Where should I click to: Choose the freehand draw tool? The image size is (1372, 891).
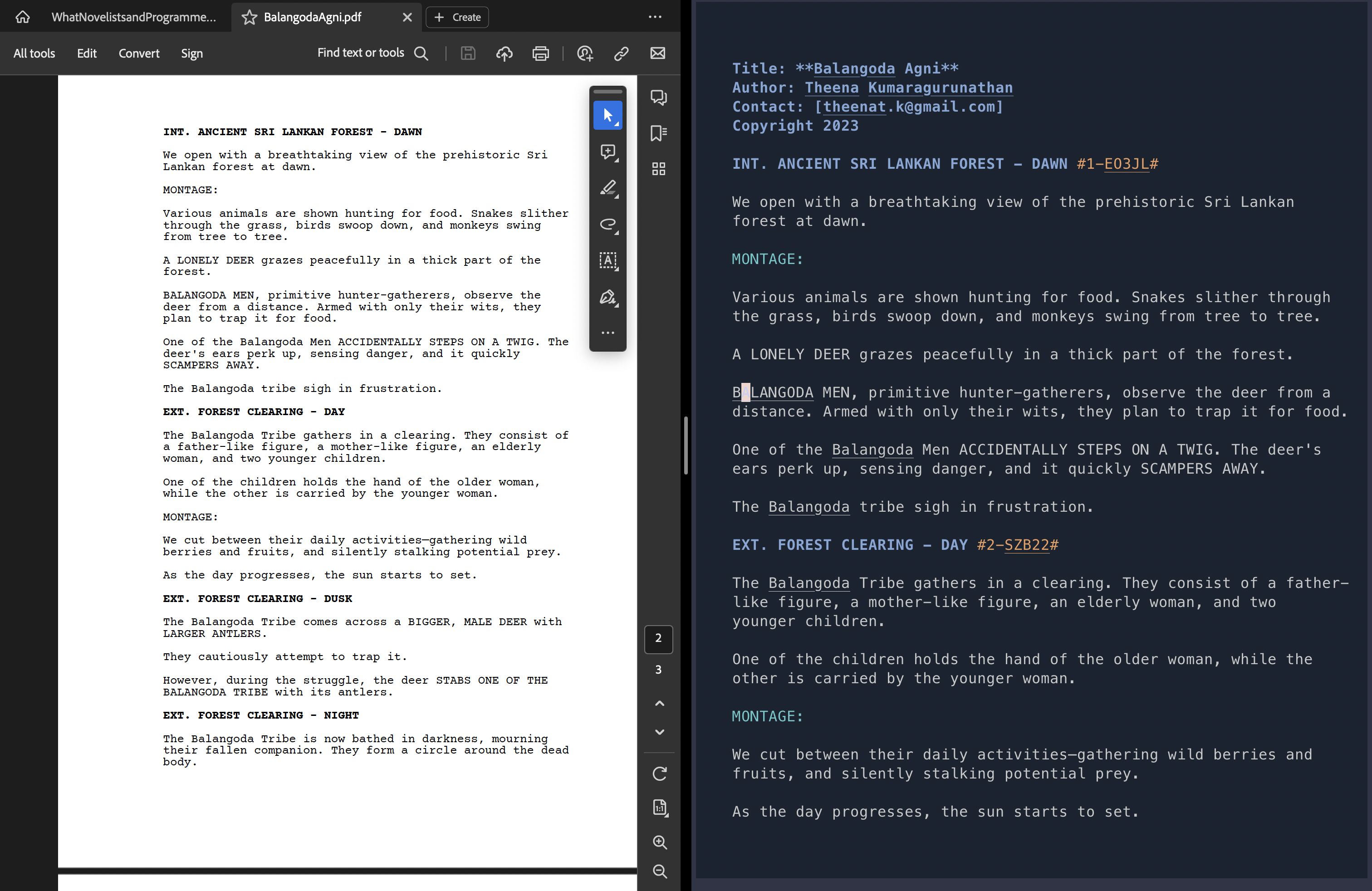tap(608, 224)
